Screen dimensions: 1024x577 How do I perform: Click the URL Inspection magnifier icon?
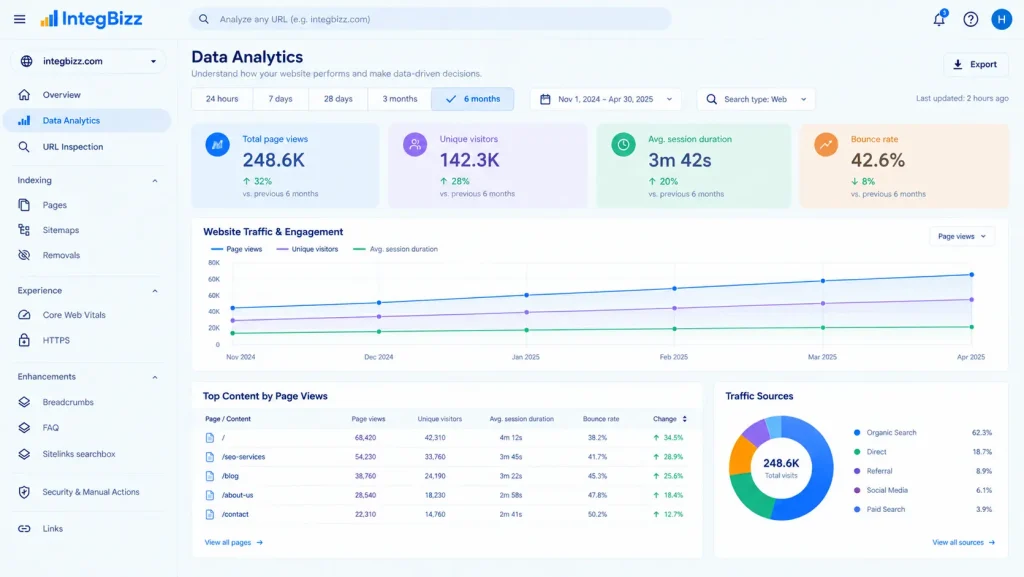pos(24,147)
